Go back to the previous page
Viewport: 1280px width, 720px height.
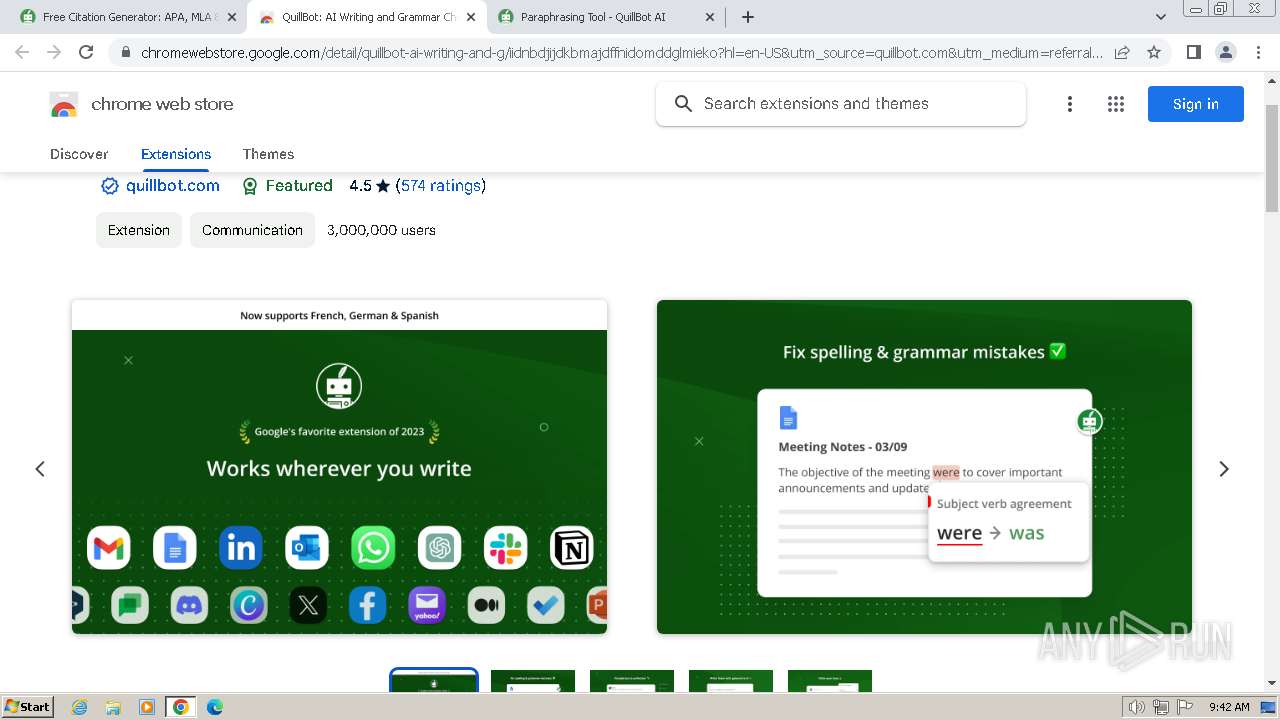(x=22, y=52)
